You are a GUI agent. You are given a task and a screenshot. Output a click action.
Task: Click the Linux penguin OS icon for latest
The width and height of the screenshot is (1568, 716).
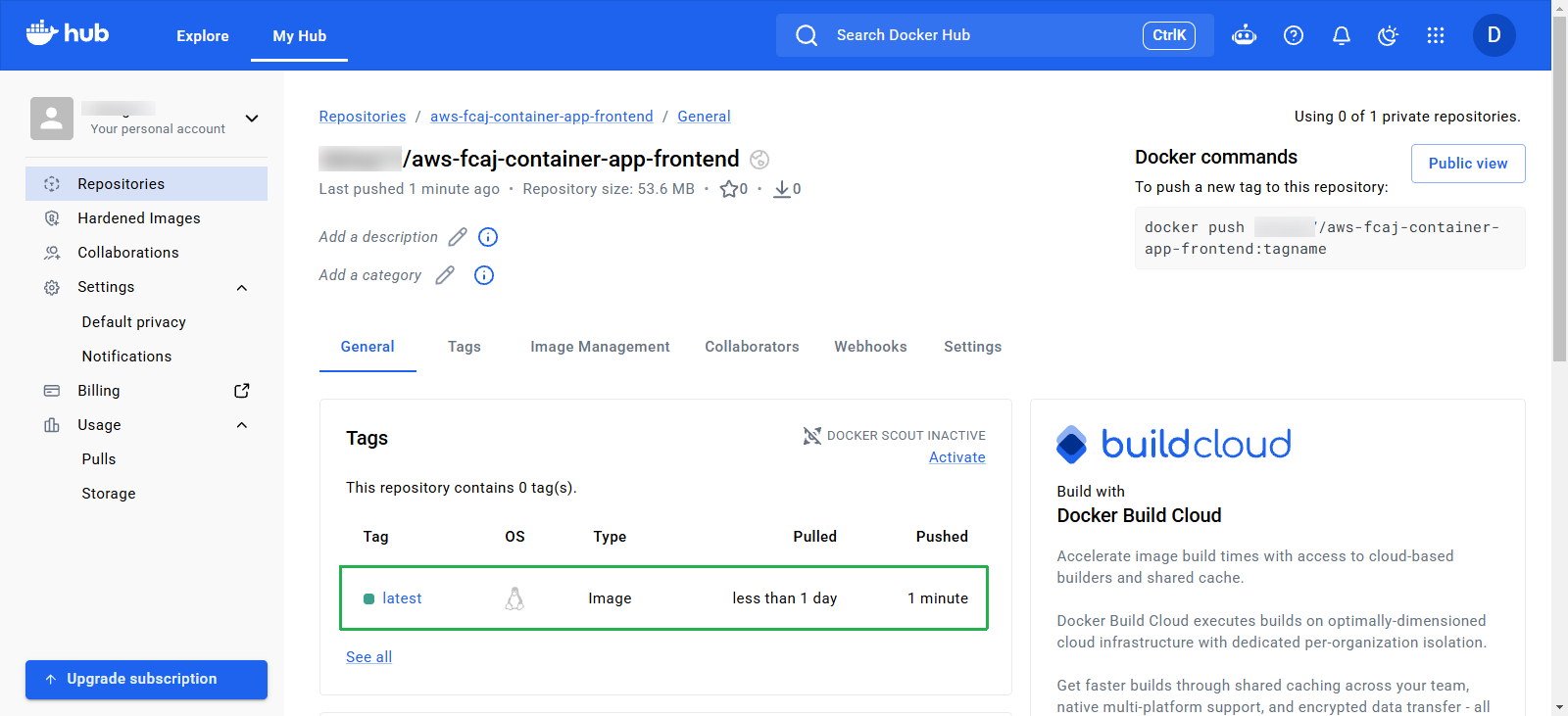[514, 598]
